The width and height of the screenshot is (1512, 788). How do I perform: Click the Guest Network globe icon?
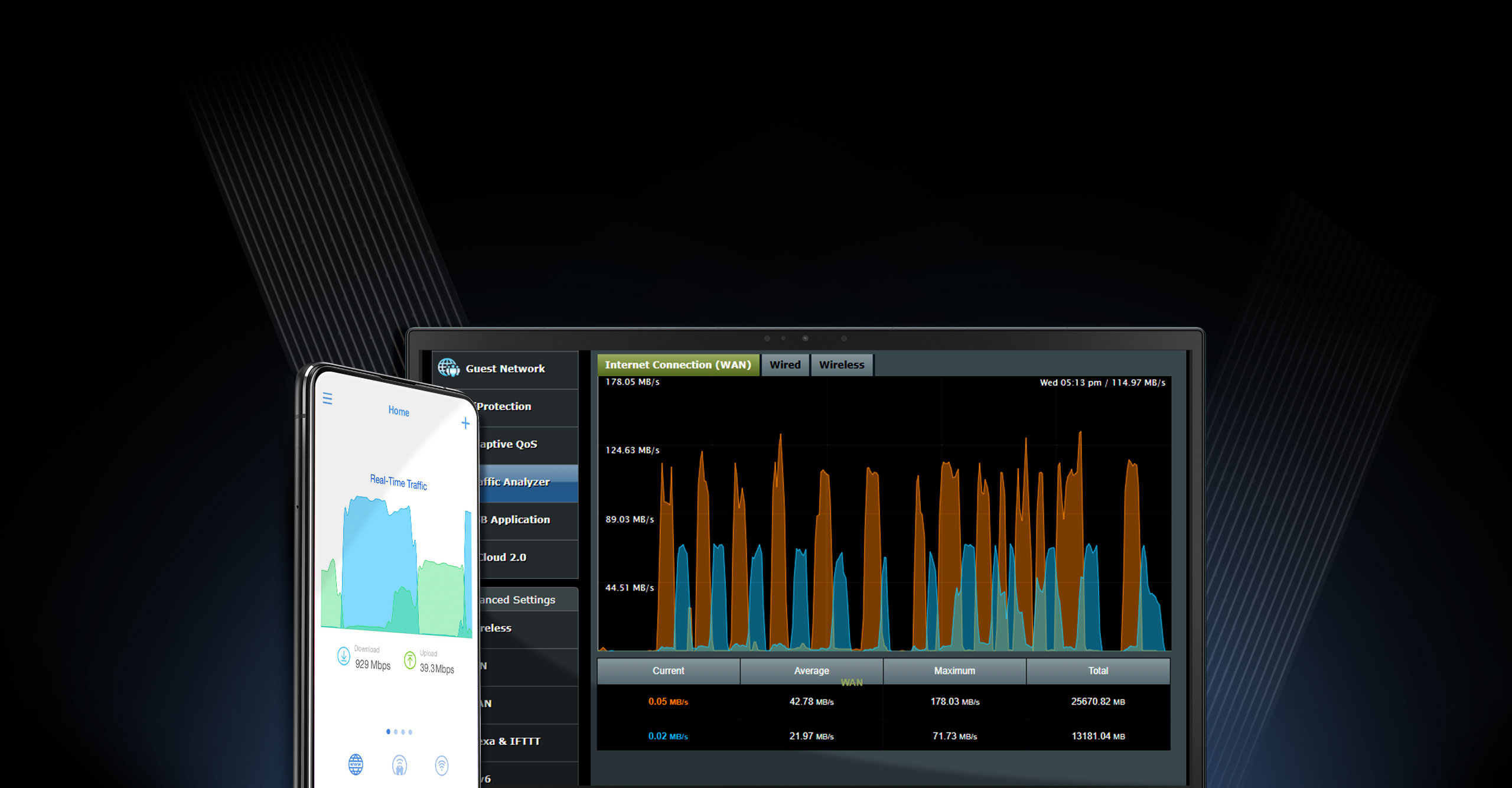[x=448, y=367]
